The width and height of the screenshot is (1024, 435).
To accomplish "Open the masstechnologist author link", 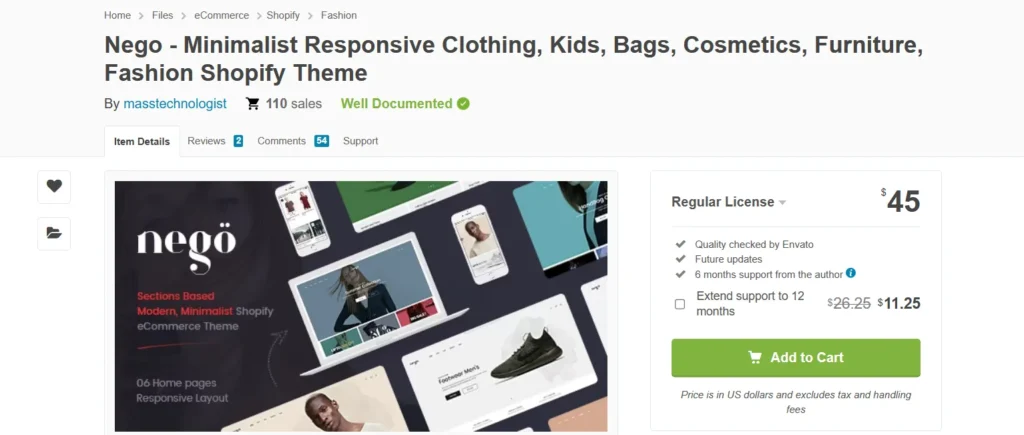I will point(175,104).
